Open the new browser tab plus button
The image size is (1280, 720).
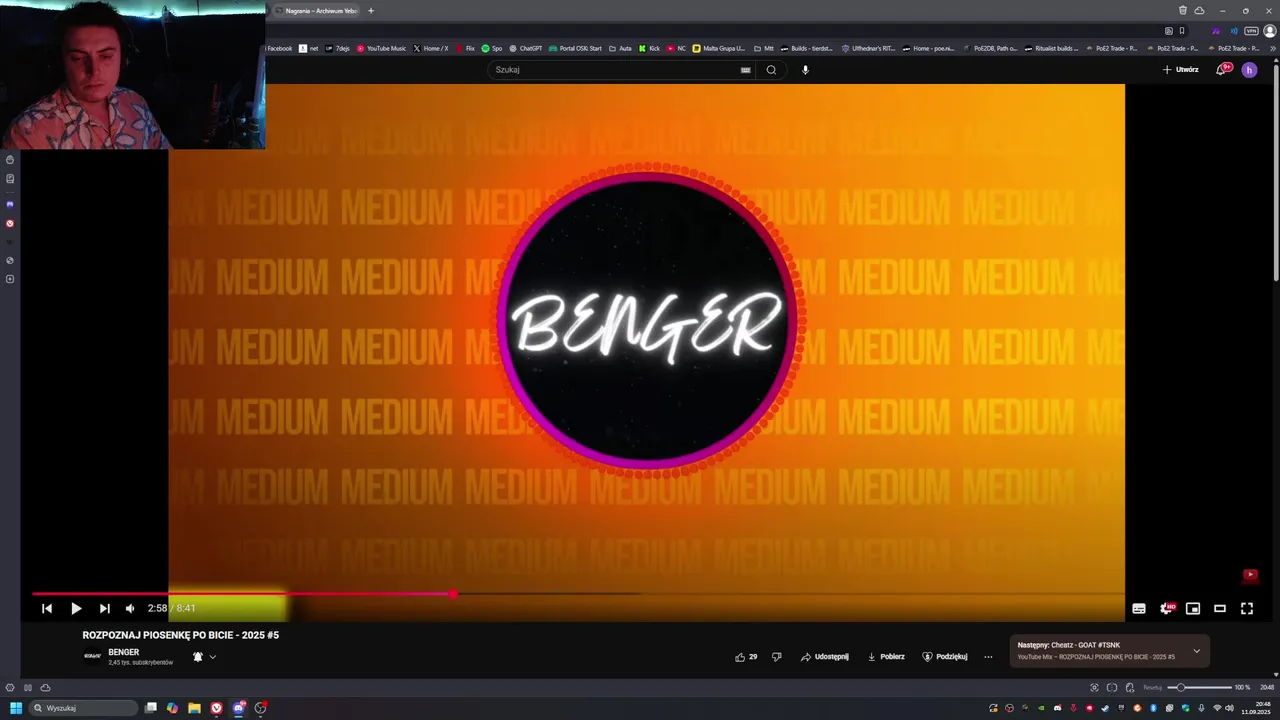(371, 11)
